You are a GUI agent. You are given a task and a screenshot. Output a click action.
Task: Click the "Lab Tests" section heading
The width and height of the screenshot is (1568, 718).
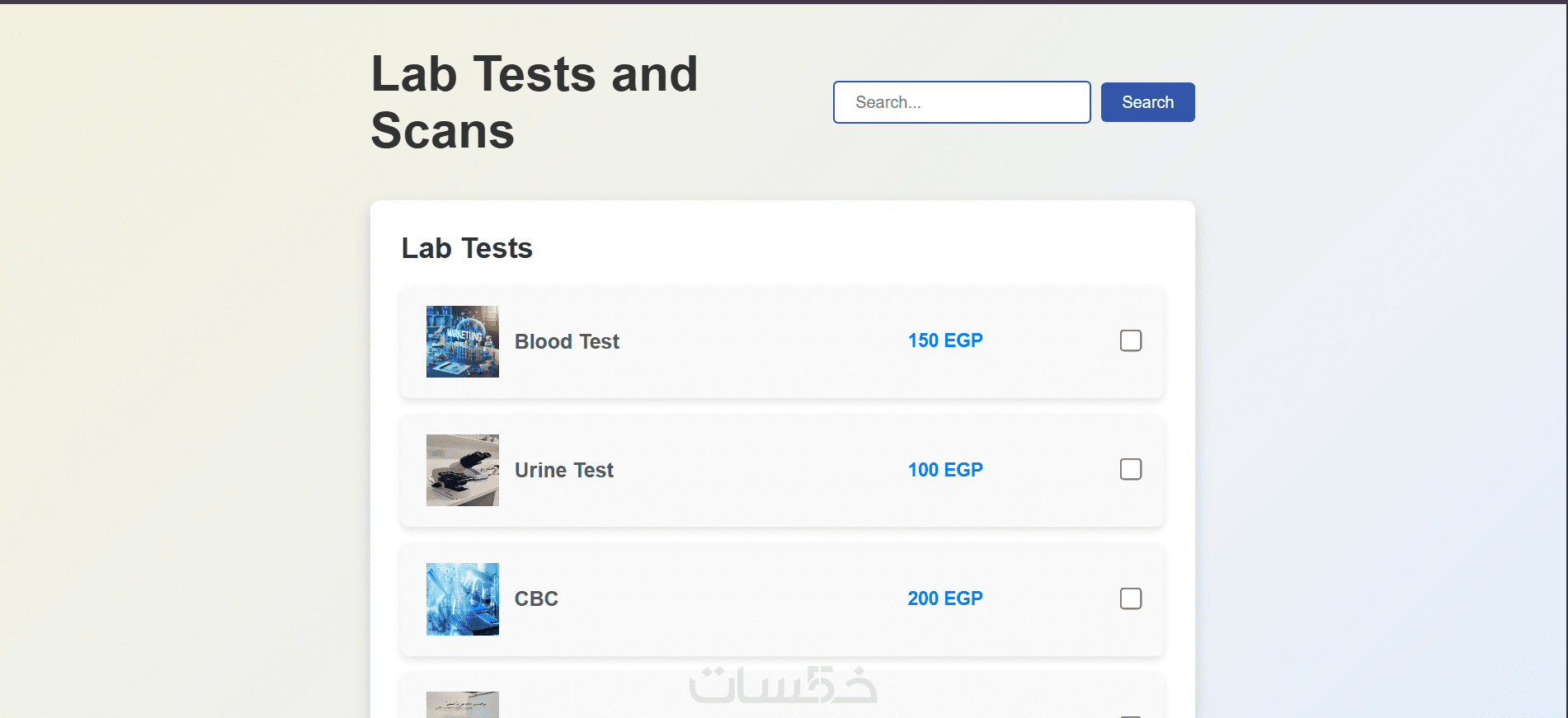(x=467, y=248)
